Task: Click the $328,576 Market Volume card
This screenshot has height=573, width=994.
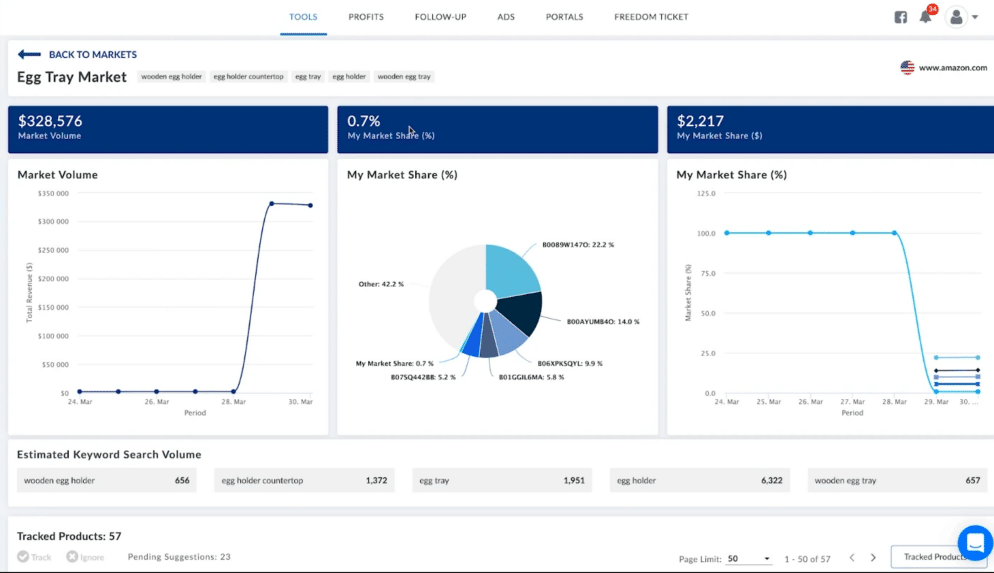Action: click(x=168, y=129)
